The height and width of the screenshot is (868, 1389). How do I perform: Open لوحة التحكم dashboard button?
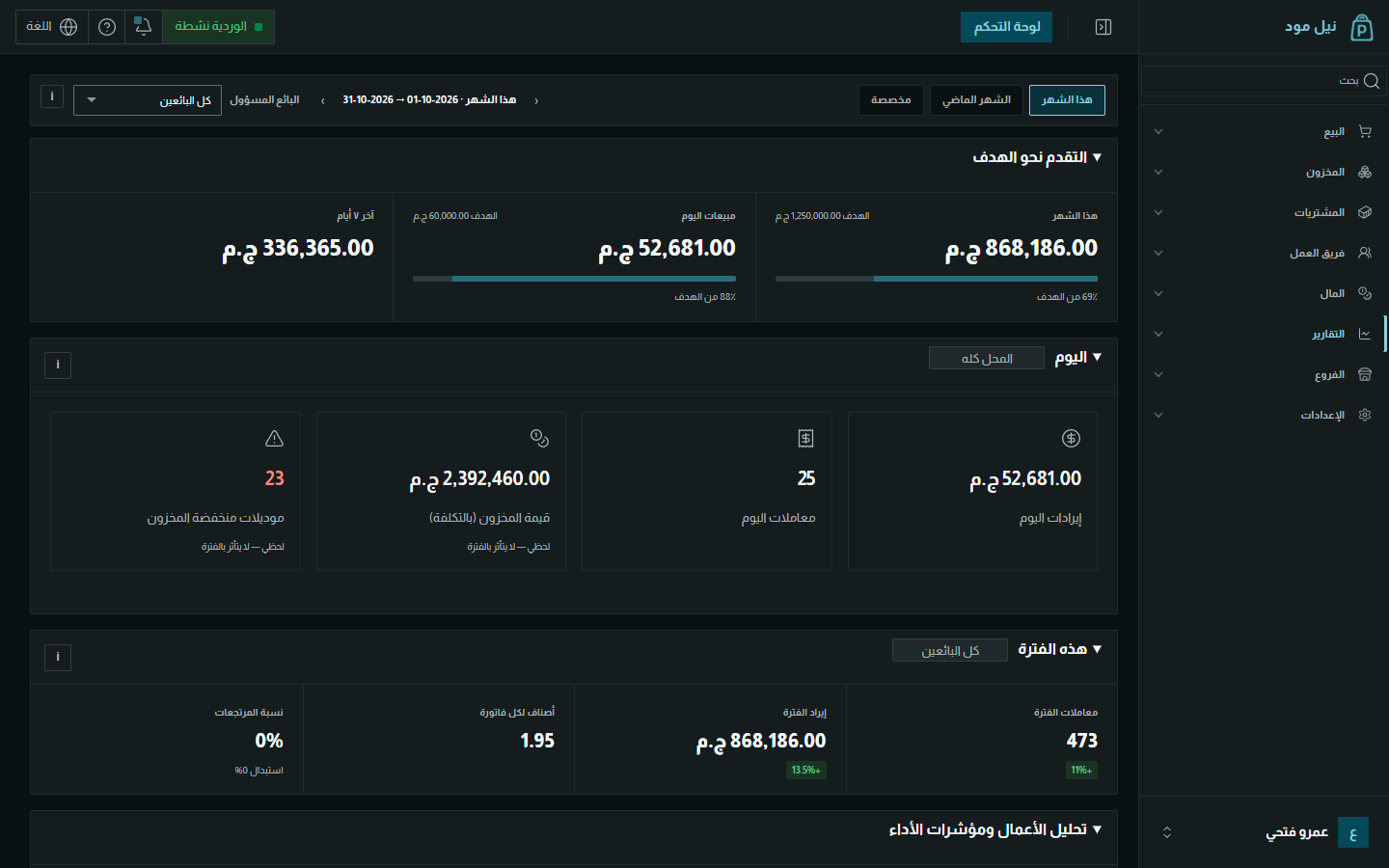[x=1006, y=27]
